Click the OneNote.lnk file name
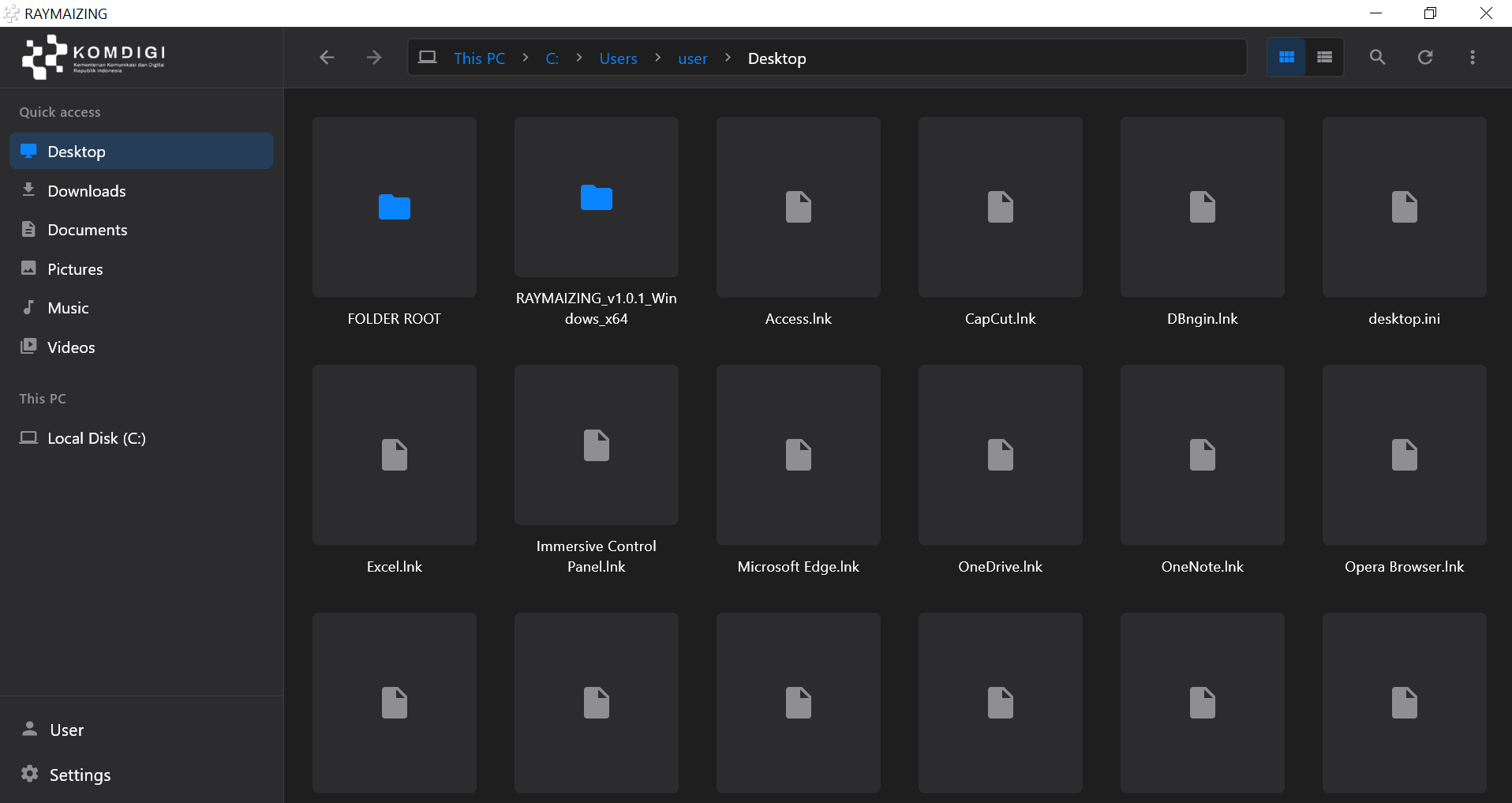Image resolution: width=1512 pixels, height=803 pixels. pyautogui.click(x=1203, y=567)
